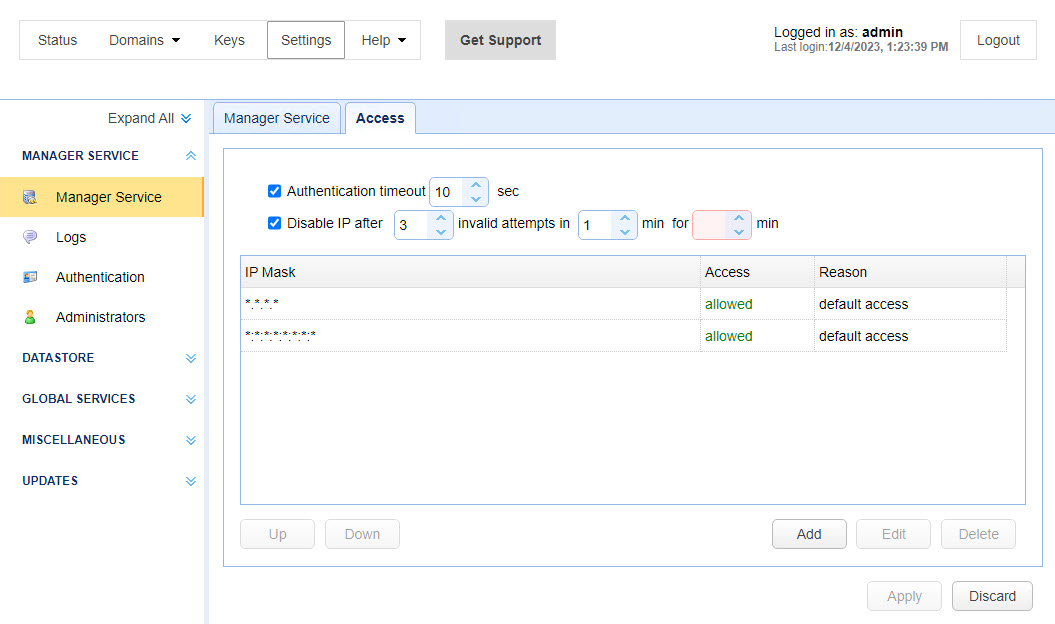Click the Add button
The width and height of the screenshot is (1055, 624).
pyautogui.click(x=809, y=534)
